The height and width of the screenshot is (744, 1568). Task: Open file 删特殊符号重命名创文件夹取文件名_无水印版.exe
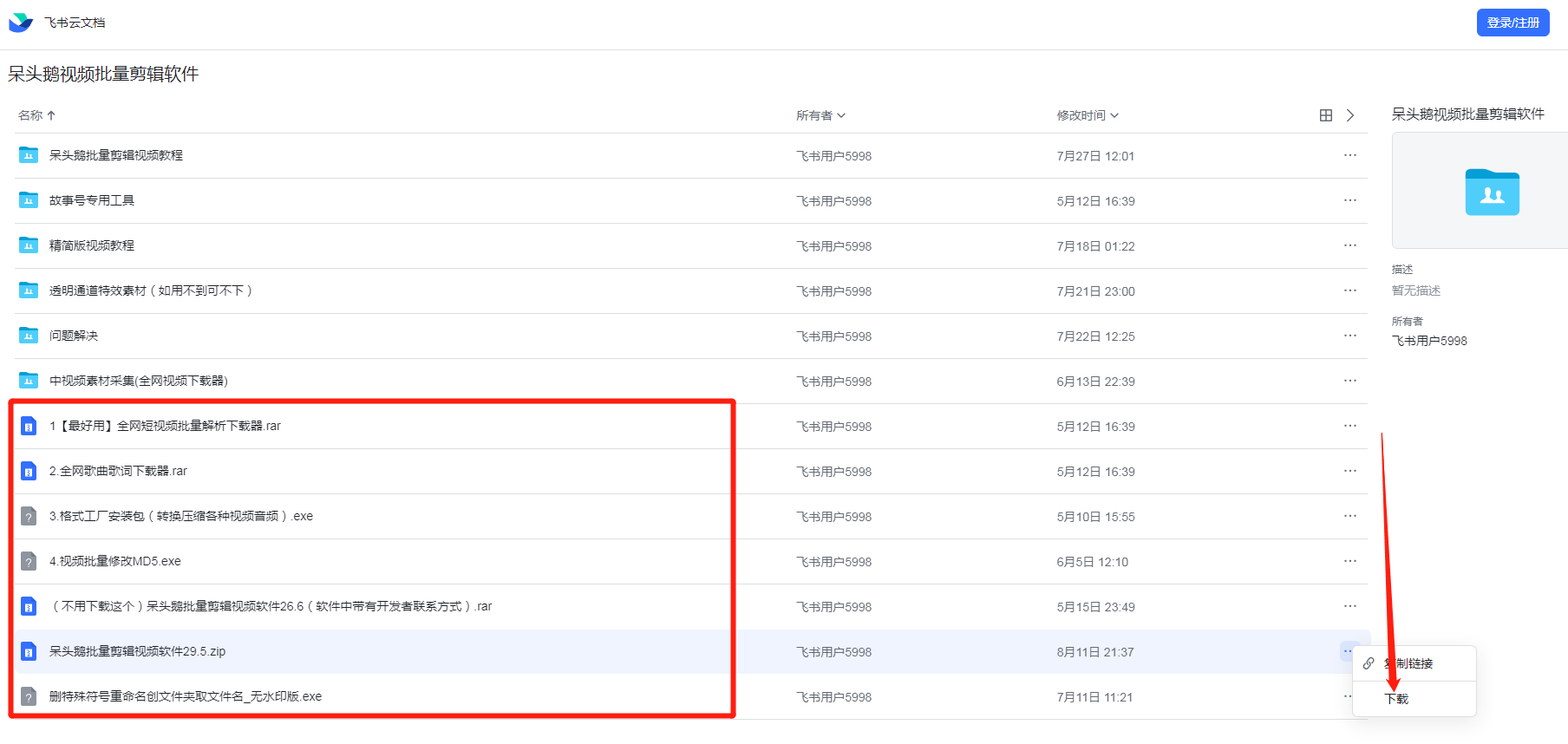tap(186, 696)
